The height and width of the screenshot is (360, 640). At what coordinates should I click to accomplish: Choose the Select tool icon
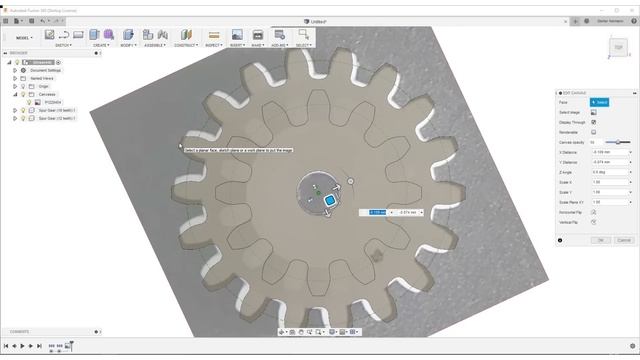point(303,34)
